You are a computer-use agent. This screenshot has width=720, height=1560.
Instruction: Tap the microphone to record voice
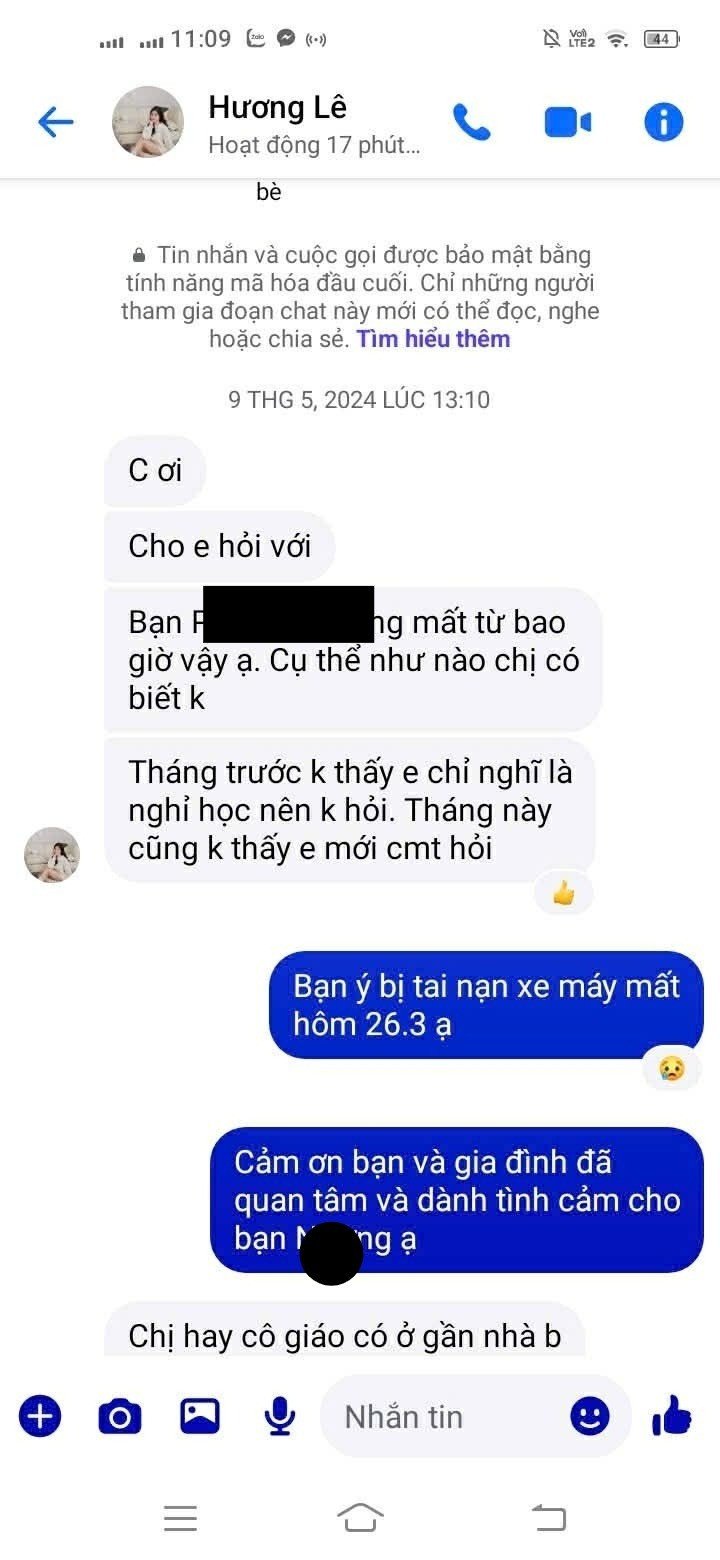click(x=280, y=1416)
